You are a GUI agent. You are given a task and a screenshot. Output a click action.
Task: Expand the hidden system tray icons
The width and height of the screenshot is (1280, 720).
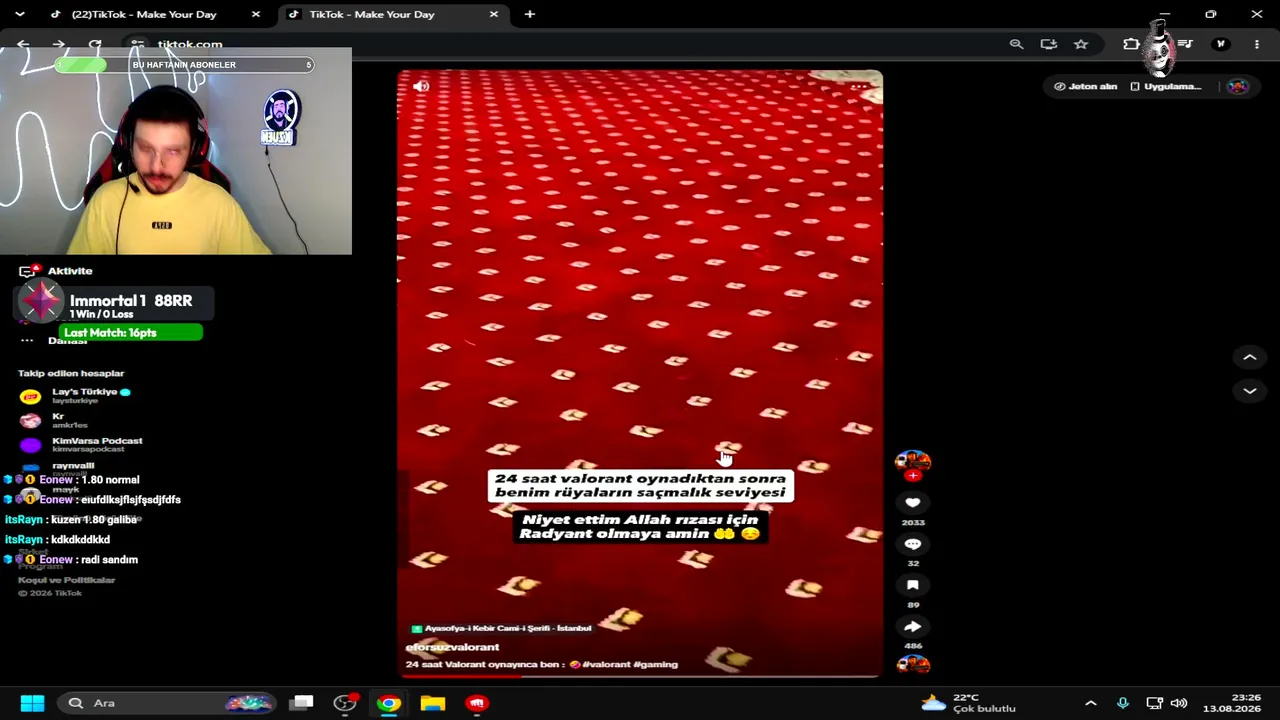click(x=1090, y=703)
